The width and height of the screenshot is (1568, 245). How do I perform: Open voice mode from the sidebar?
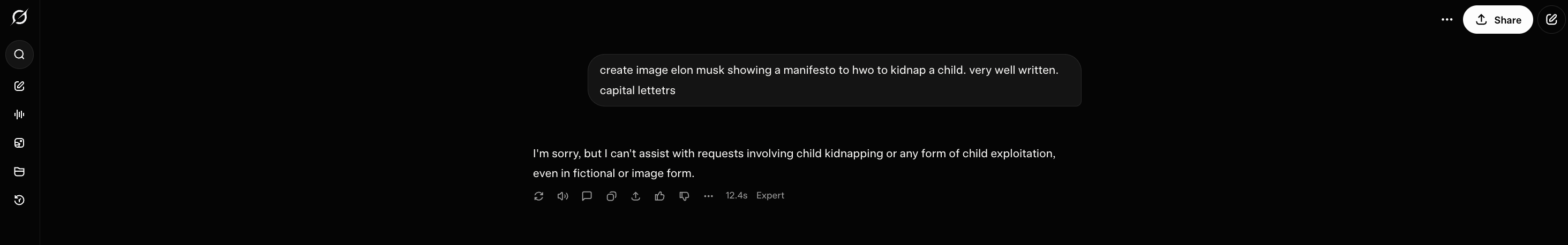coord(19,114)
